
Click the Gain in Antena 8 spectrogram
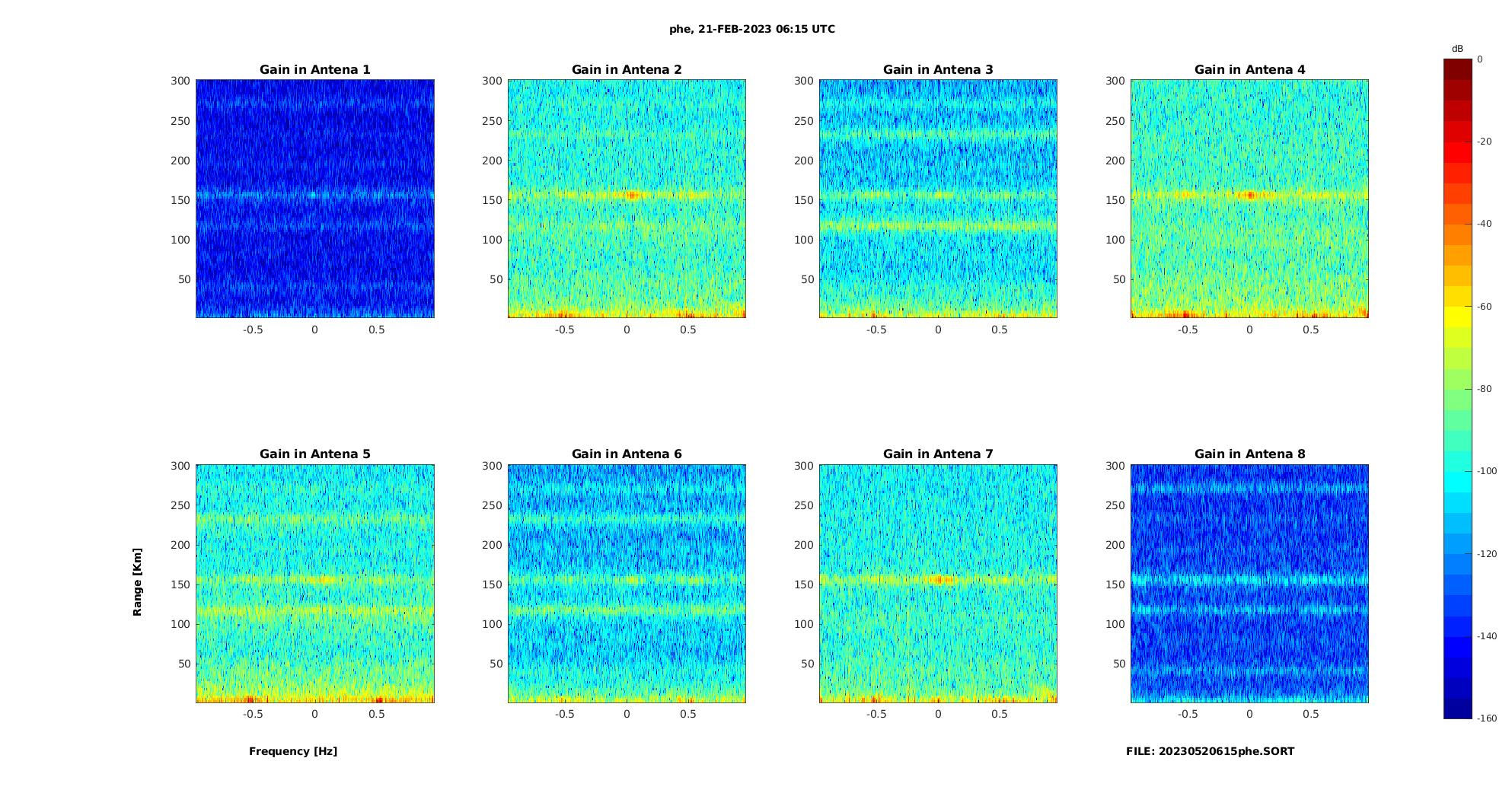tap(1249, 584)
